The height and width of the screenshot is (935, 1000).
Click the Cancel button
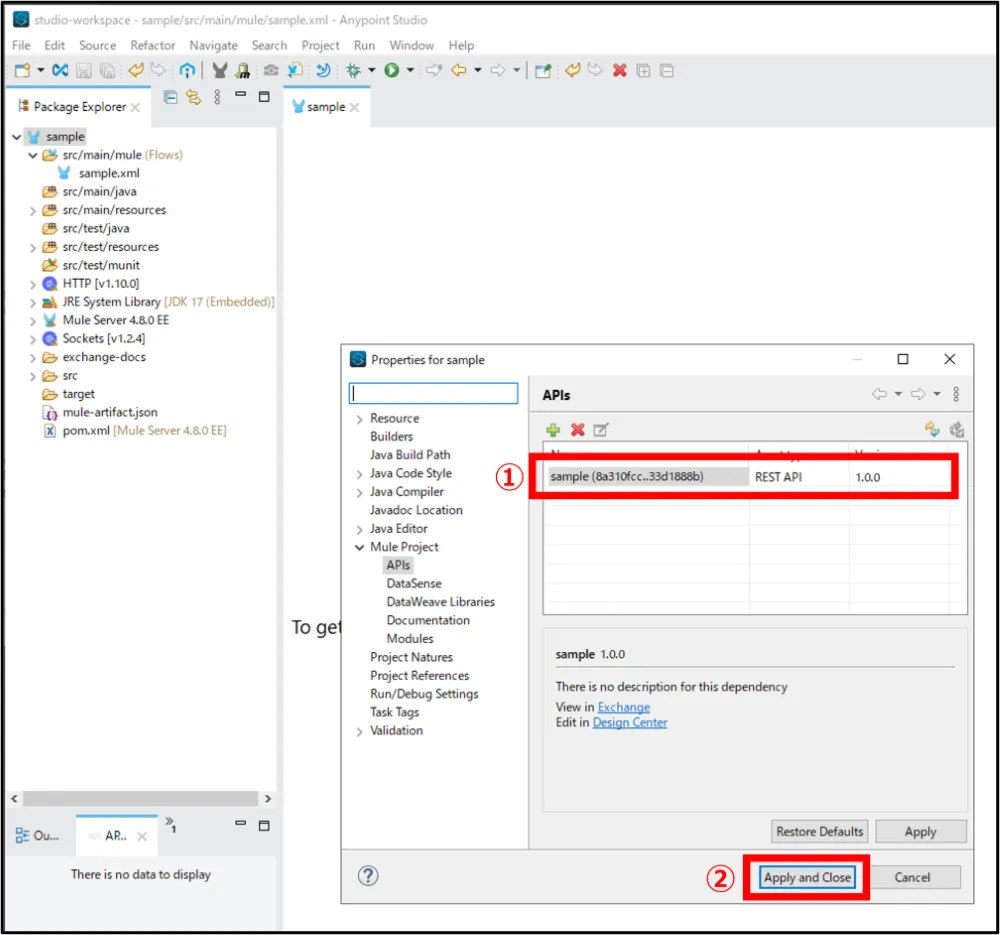[x=912, y=878]
